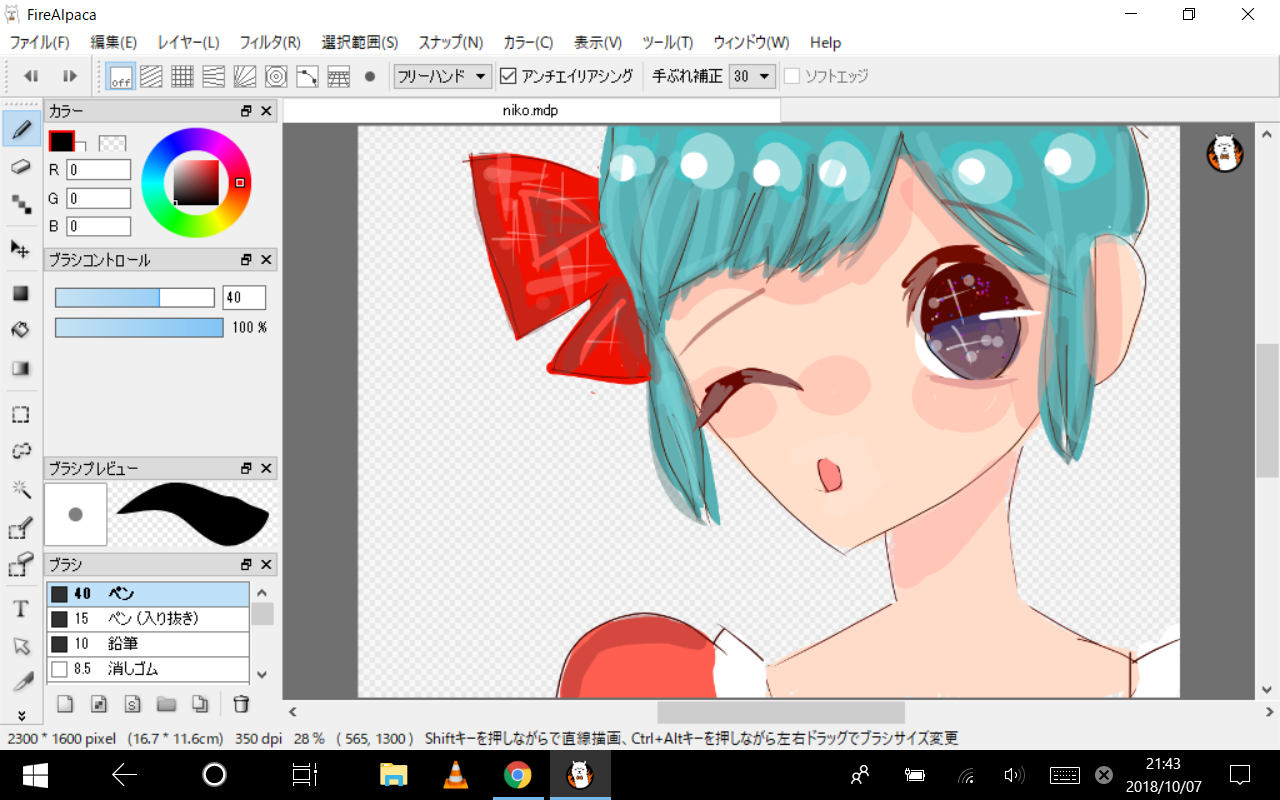Open the フィルタ(R) menu
1280x800 pixels.
point(270,42)
